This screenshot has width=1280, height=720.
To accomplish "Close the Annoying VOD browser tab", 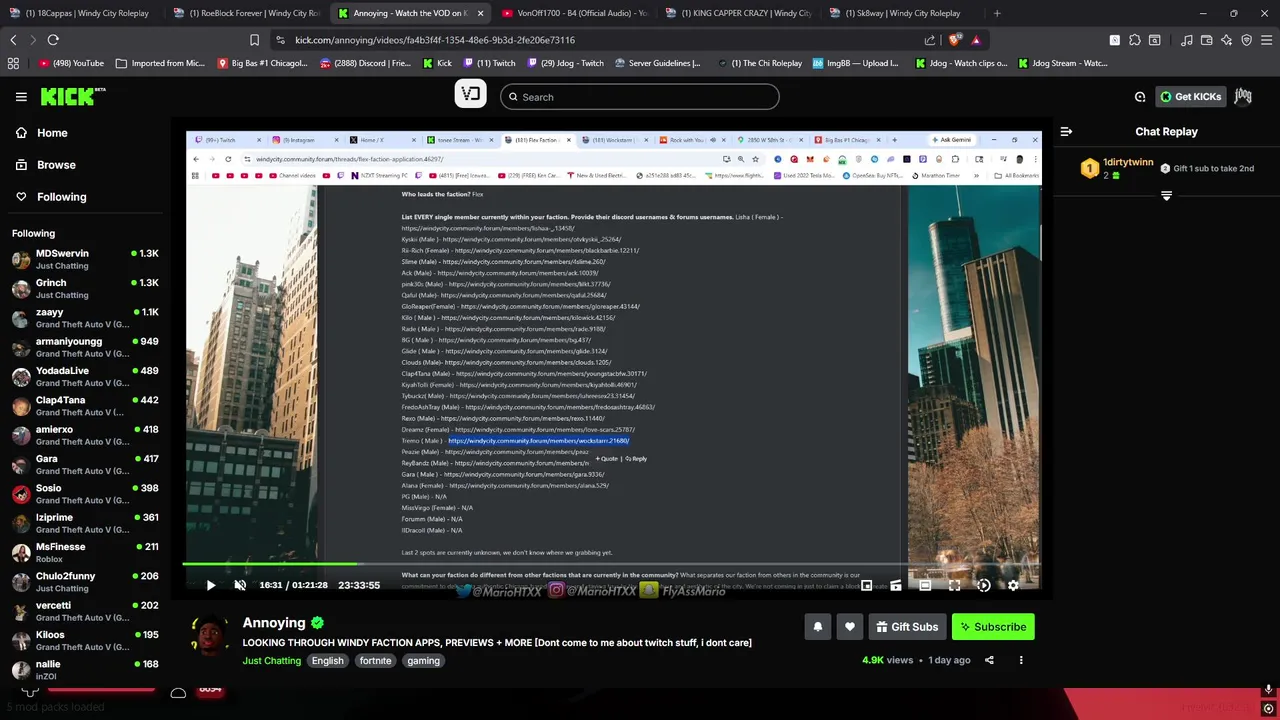I will click(480, 13).
